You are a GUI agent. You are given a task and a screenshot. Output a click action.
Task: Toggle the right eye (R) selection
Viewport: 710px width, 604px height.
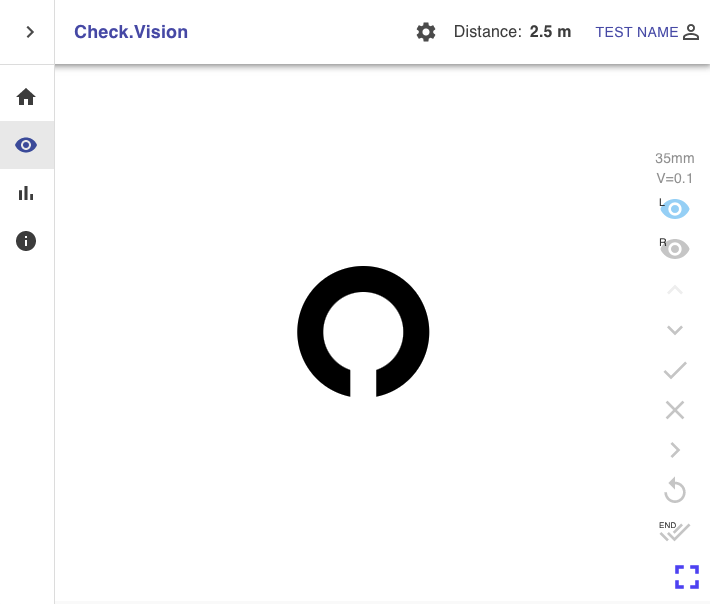(x=674, y=249)
